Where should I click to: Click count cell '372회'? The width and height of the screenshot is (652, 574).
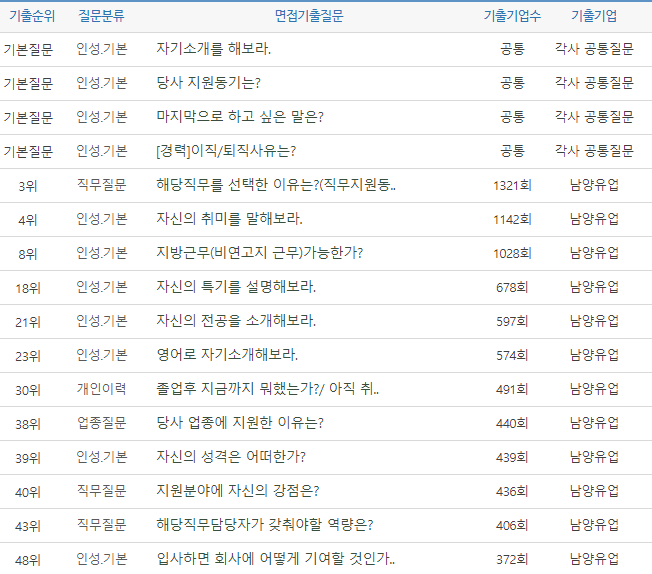pos(512,560)
